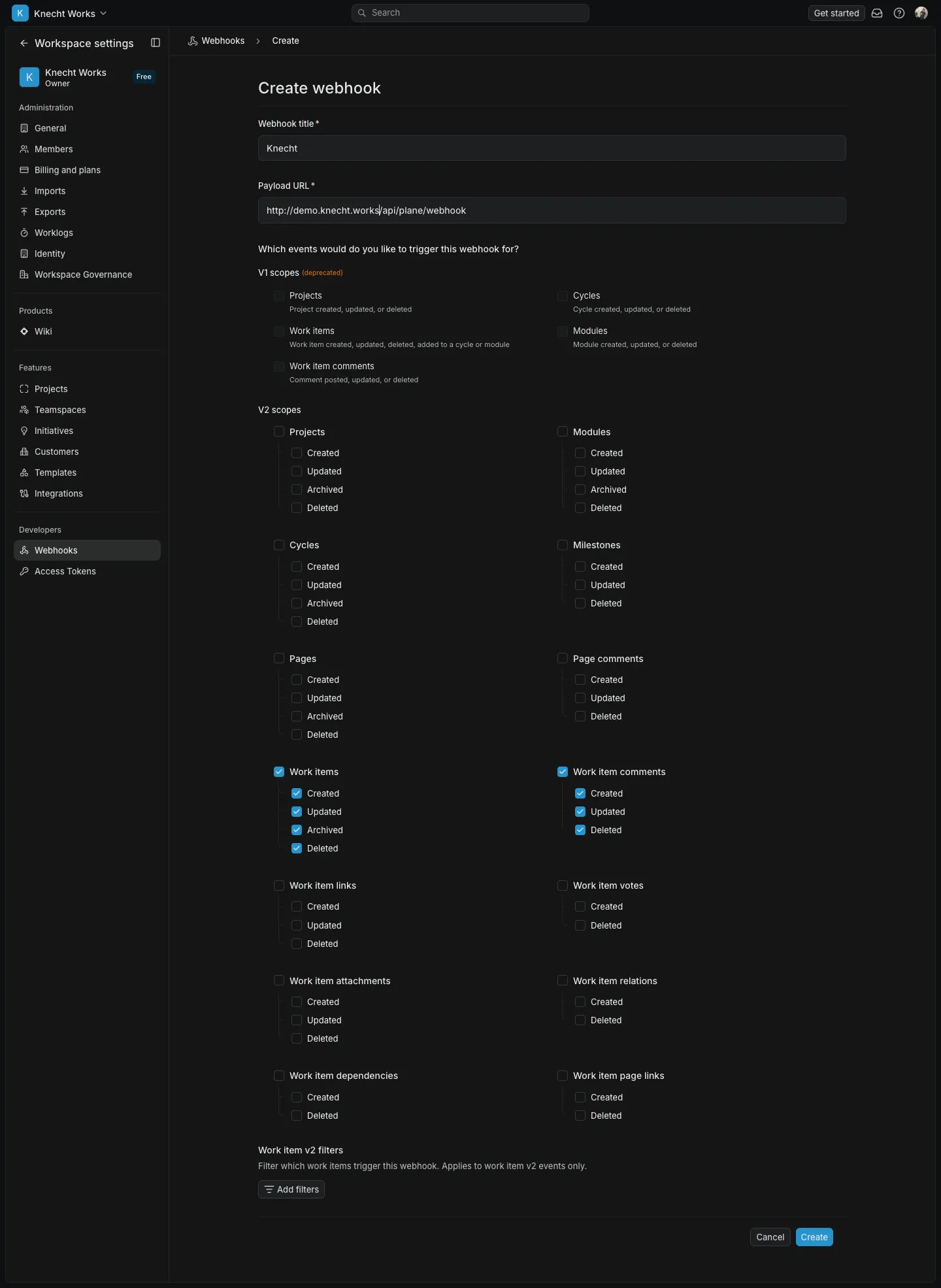Click the General settings icon
The width and height of the screenshot is (941, 1288).
point(24,128)
